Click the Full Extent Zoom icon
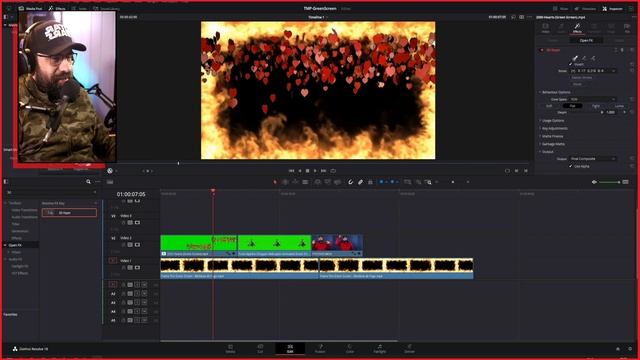Image resolution: width=640 pixels, height=360 pixels. pyautogui.click(x=407, y=182)
